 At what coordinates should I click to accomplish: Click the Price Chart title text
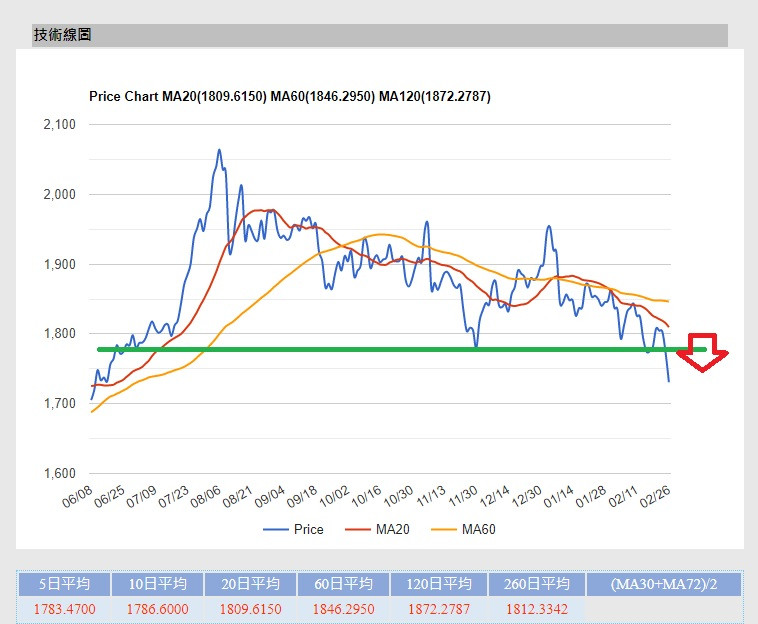[x=289, y=97]
